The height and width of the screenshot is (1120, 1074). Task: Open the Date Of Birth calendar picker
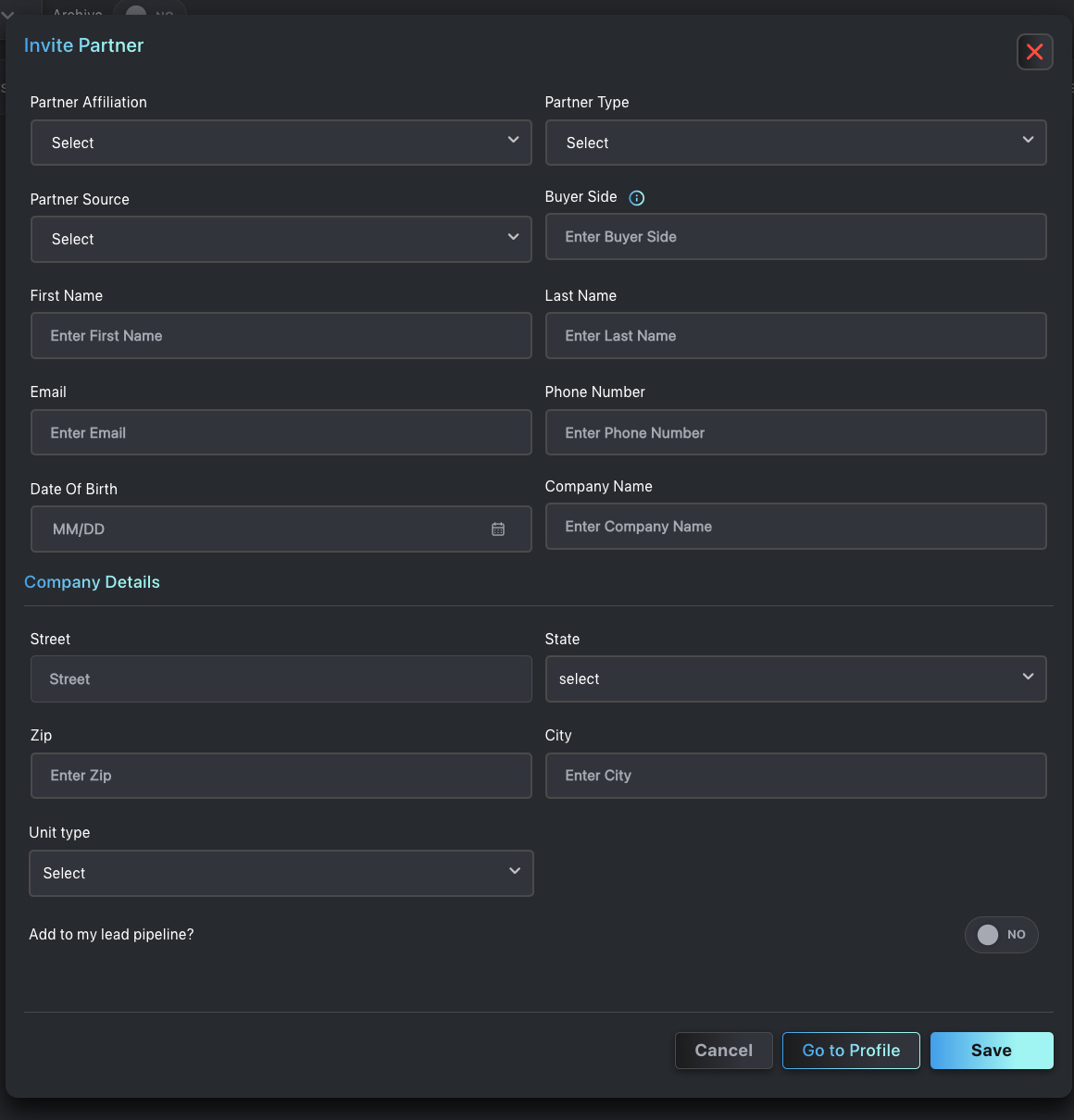click(498, 529)
